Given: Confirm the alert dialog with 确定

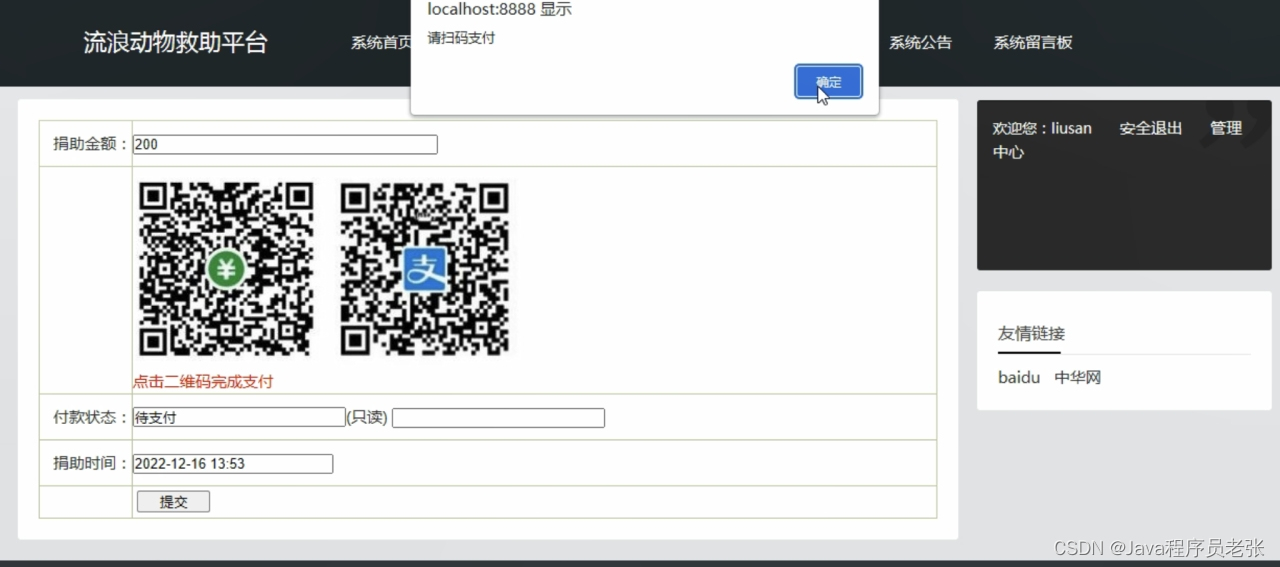Looking at the screenshot, I should click(828, 82).
